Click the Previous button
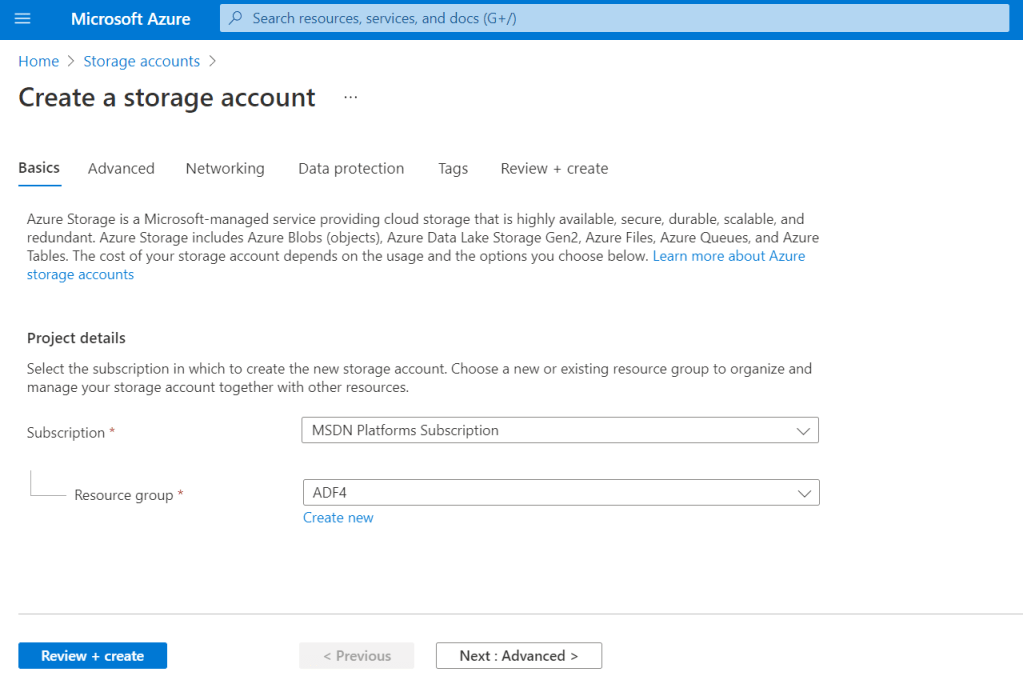 click(356, 656)
